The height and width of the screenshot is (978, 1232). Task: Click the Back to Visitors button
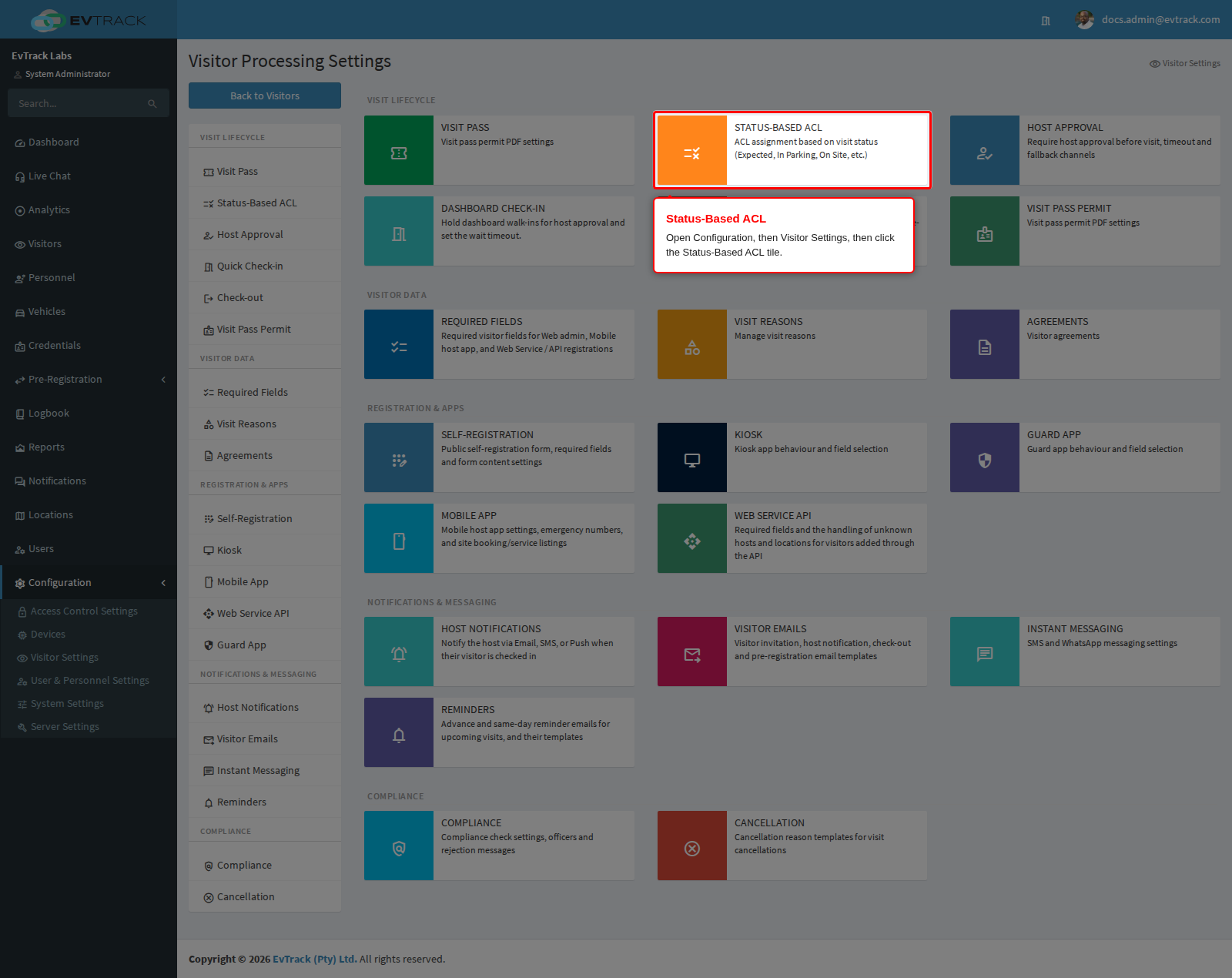tap(265, 95)
